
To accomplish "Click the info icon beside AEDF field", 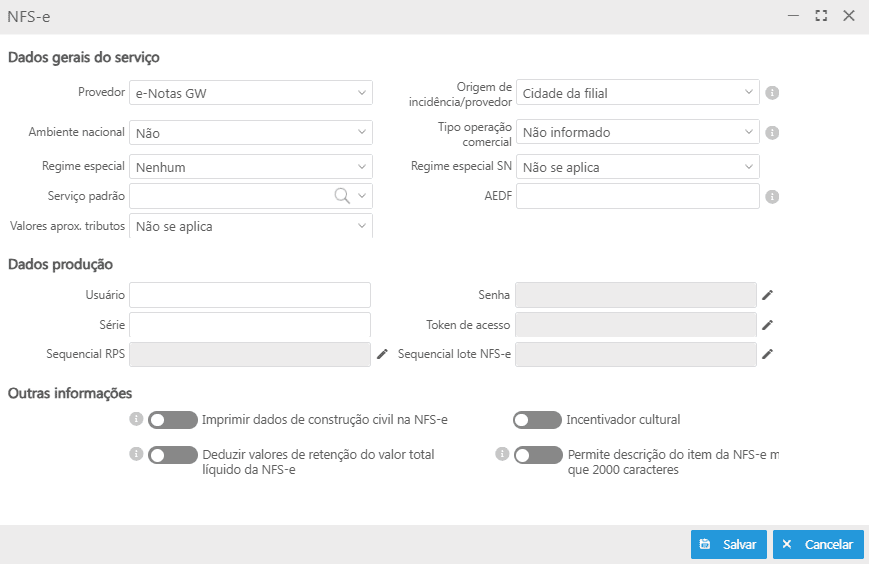I will pyautogui.click(x=772, y=197).
